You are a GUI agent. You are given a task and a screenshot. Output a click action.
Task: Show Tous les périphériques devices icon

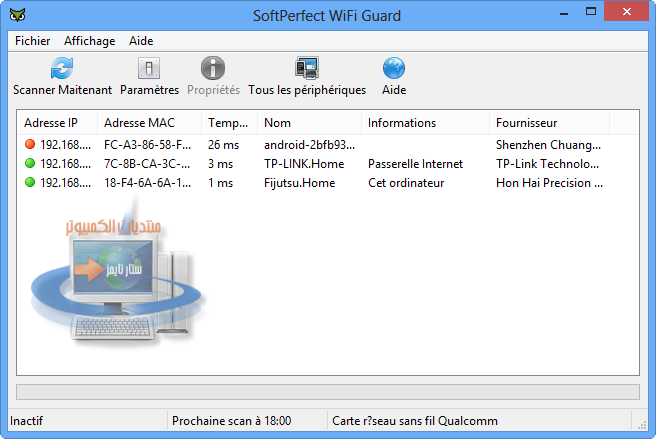(x=307, y=68)
